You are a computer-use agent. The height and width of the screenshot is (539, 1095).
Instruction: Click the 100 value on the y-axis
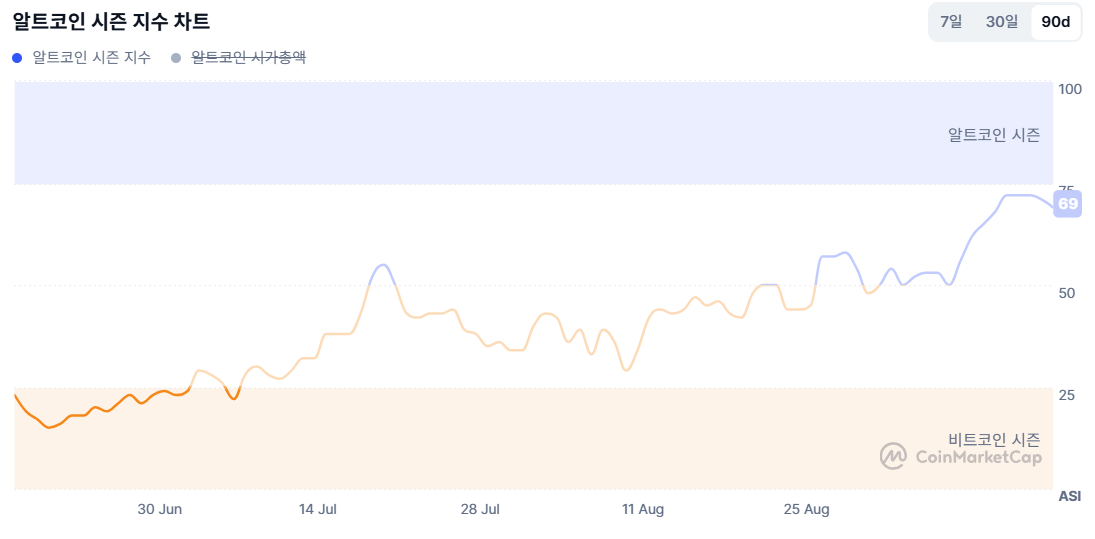[1070, 89]
